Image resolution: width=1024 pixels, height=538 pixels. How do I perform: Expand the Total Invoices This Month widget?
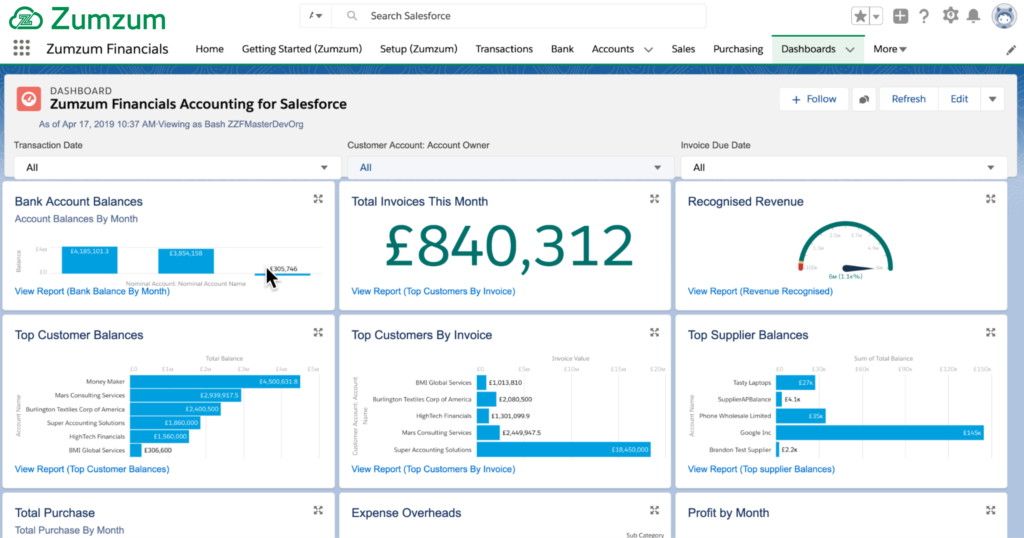pyautogui.click(x=654, y=199)
